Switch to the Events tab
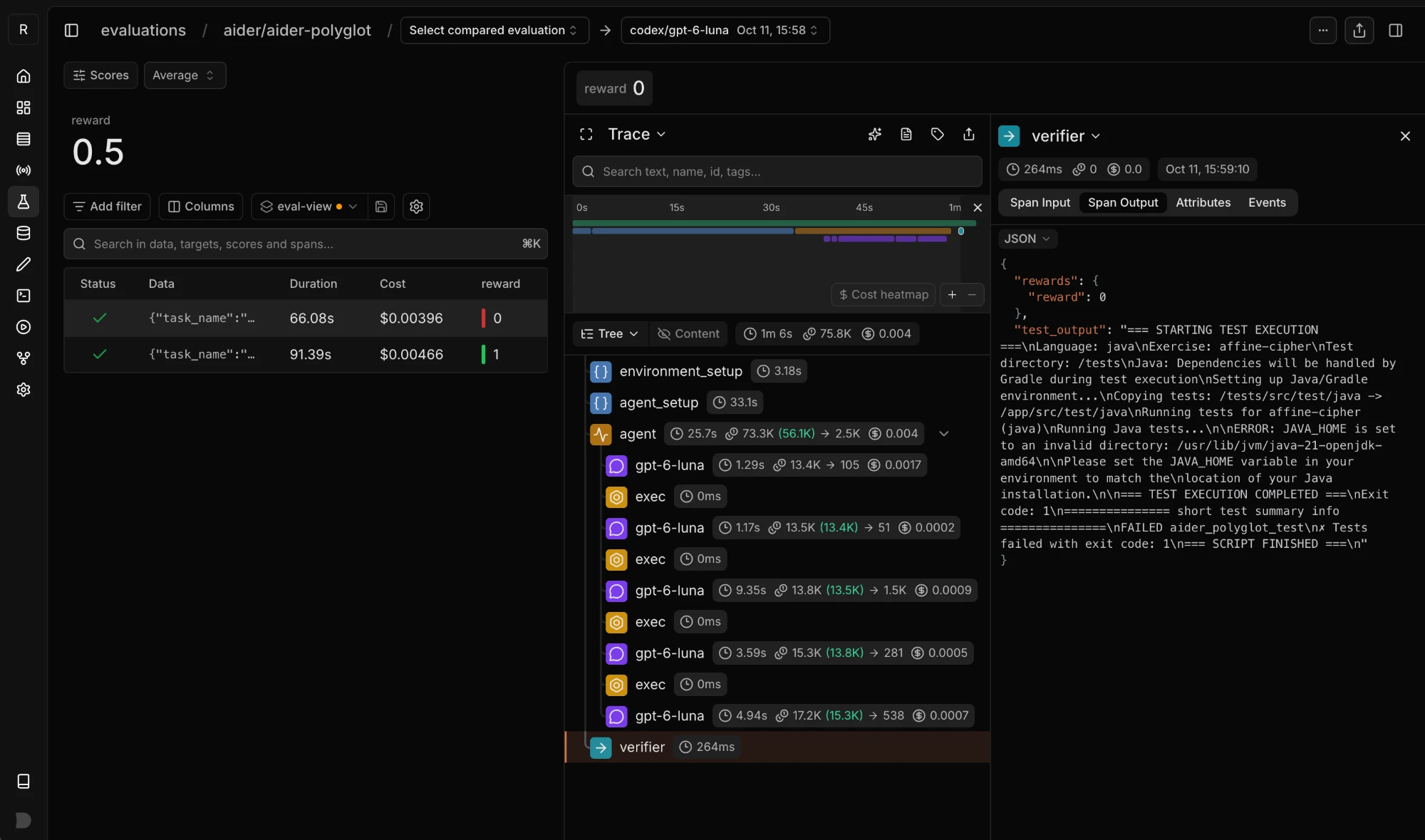 point(1267,203)
